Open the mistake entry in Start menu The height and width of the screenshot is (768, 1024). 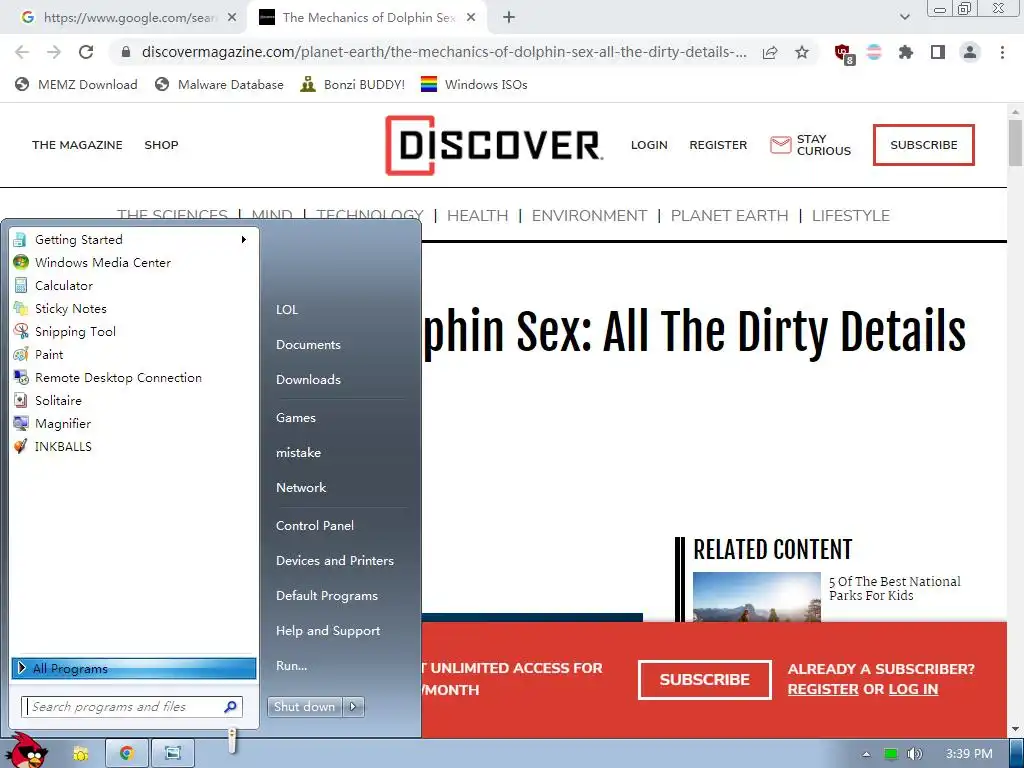(x=298, y=453)
